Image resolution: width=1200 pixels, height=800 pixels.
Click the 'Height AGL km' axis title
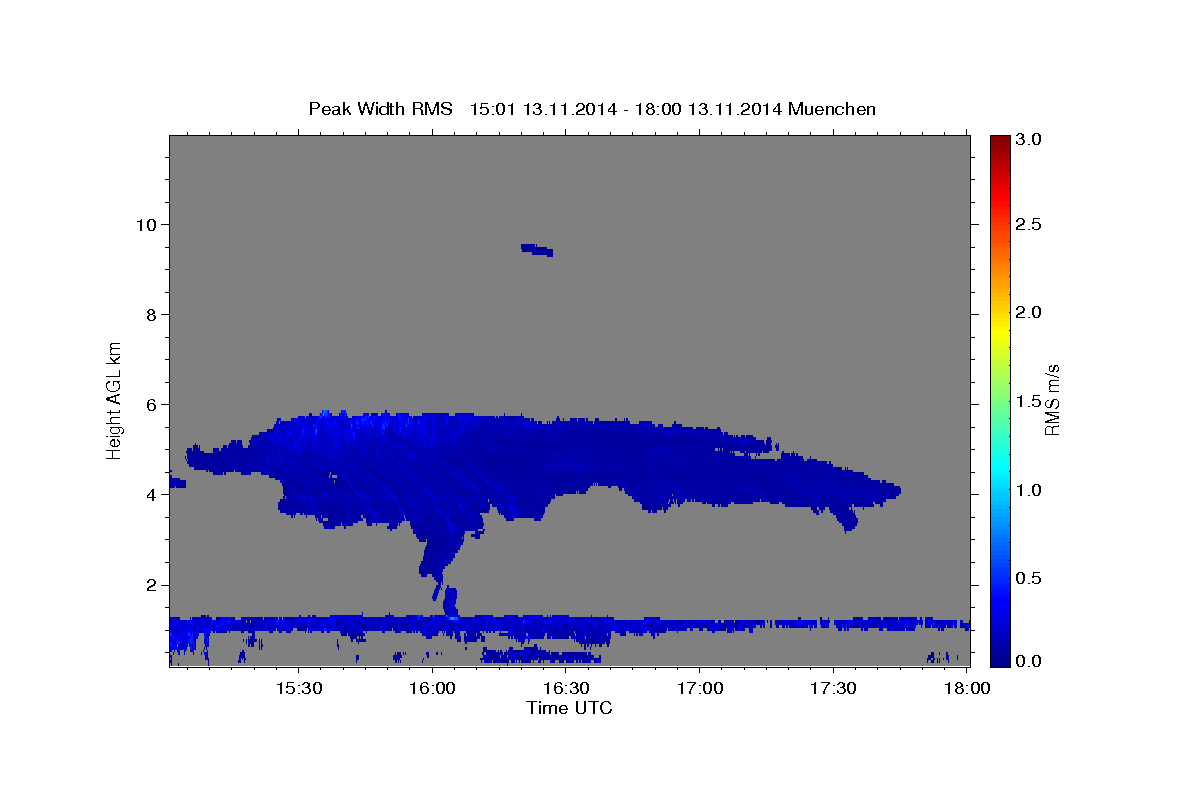click(115, 399)
